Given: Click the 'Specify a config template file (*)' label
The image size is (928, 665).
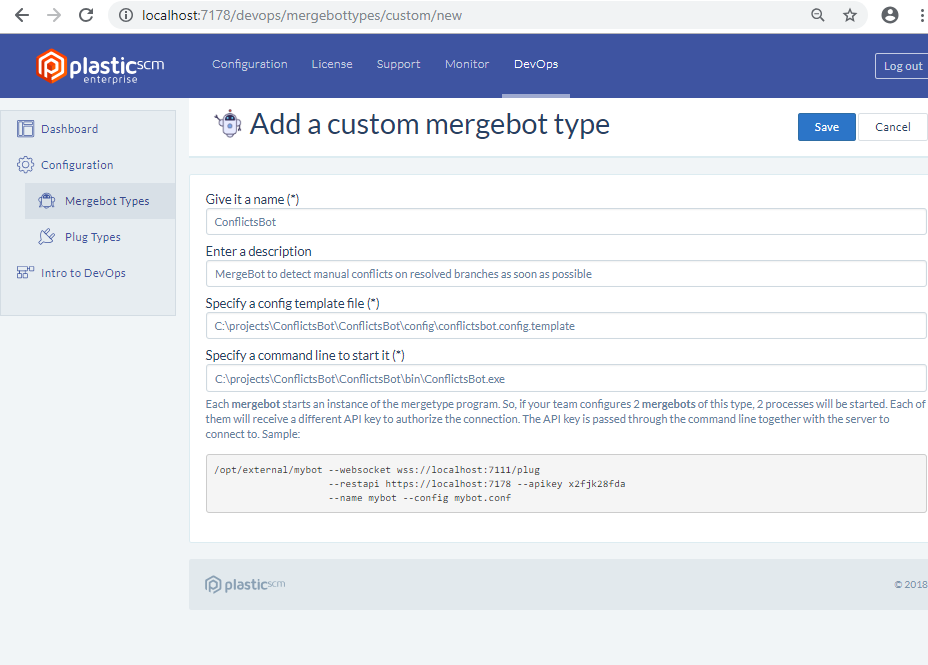Looking at the screenshot, I should (292, 304).
